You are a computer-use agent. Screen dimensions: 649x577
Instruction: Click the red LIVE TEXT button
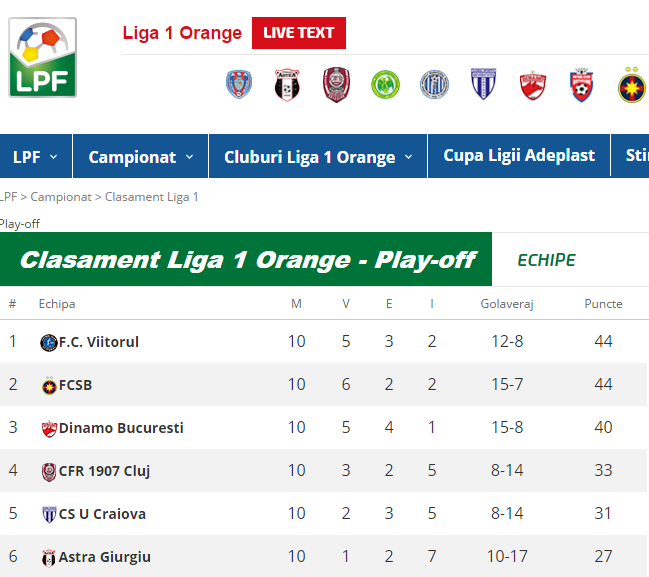(298, 33)
